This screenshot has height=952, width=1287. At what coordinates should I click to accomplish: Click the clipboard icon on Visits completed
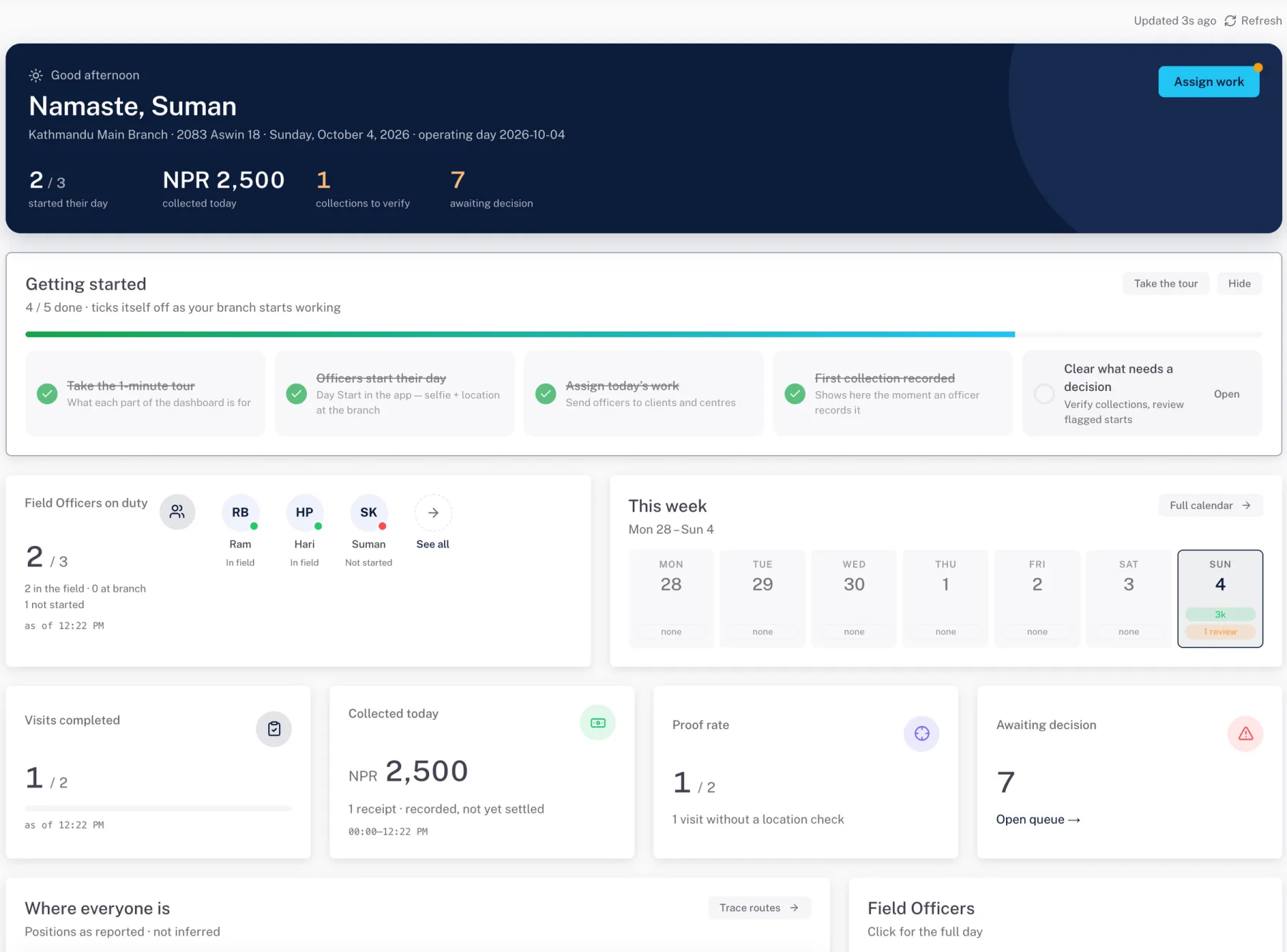point(274,729)
